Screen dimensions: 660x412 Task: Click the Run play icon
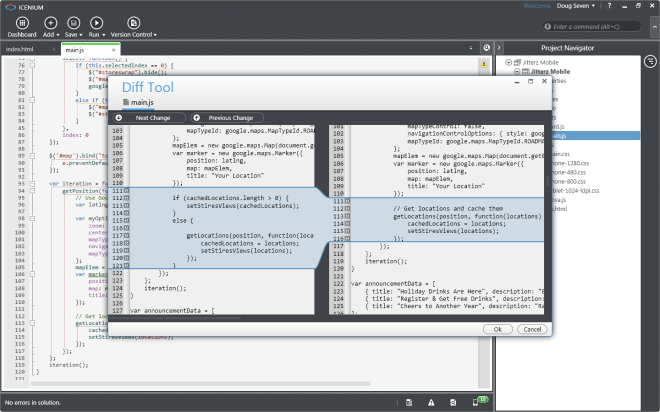96,23
